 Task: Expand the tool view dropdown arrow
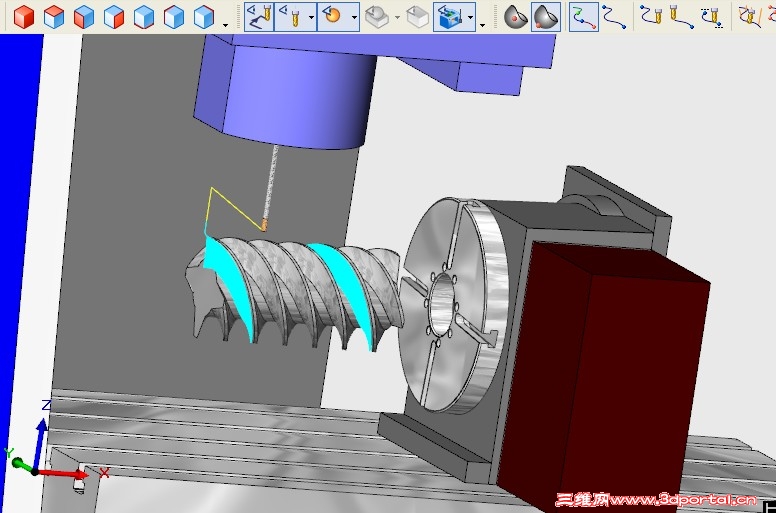click(311, 17)
